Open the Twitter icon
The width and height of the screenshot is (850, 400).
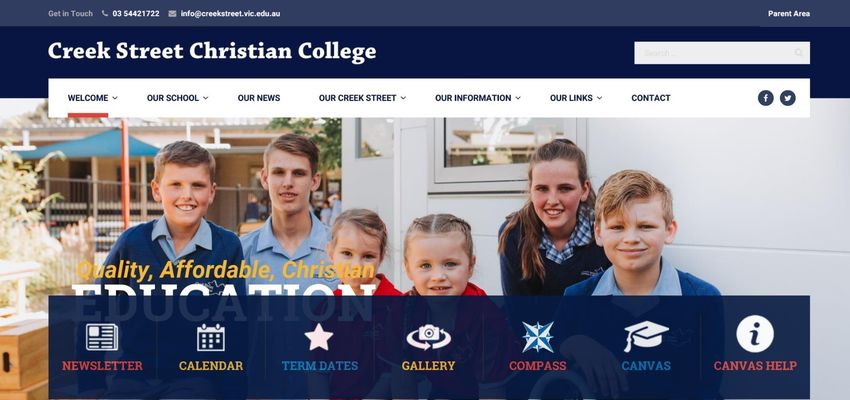point(788,98)
